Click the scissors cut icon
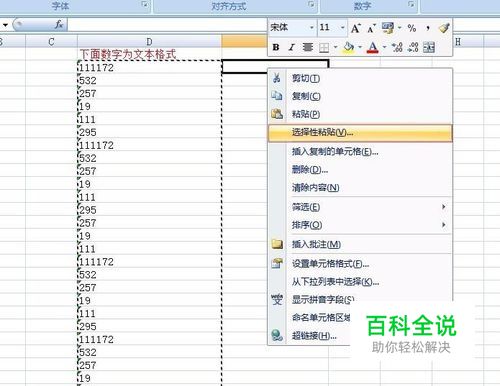Screen dimensions: 500x386 (x=277, y=78)
